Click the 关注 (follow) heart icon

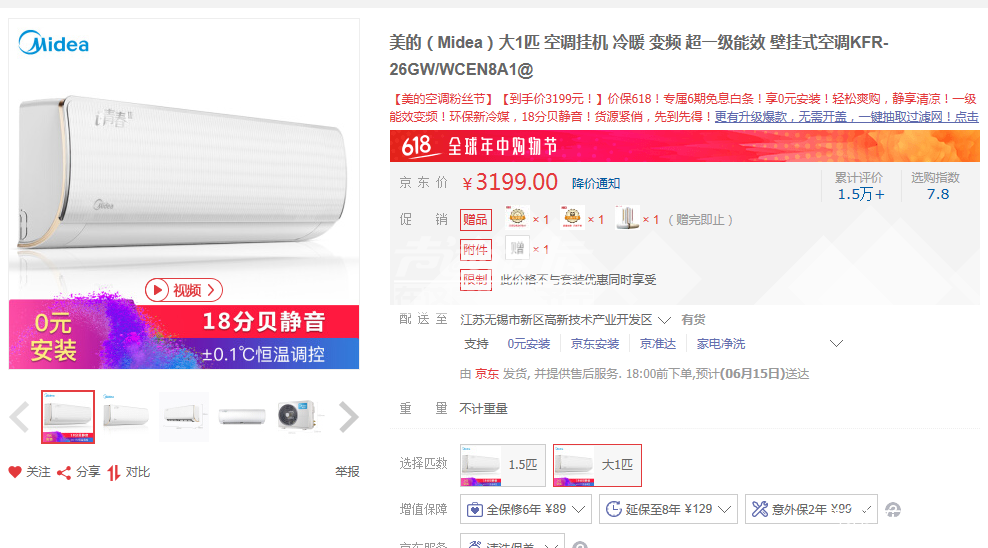(15, 472)
